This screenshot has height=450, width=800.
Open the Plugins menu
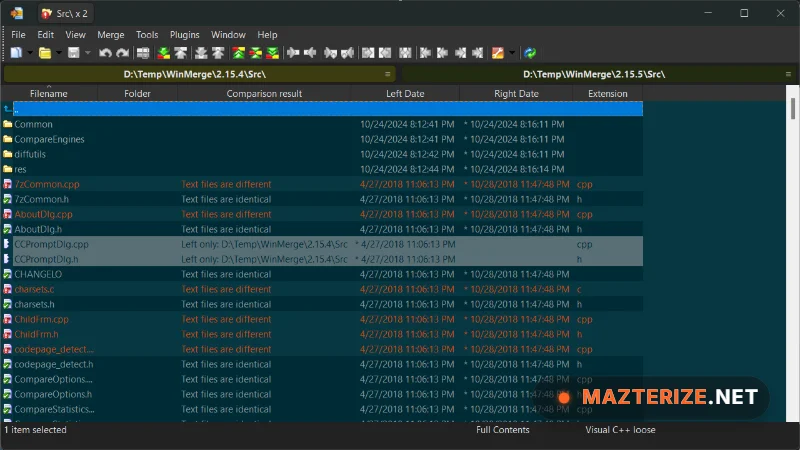click(185, 35)
